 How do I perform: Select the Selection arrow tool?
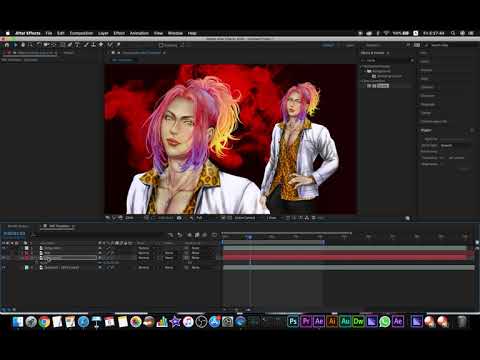(x=15, y=45)
